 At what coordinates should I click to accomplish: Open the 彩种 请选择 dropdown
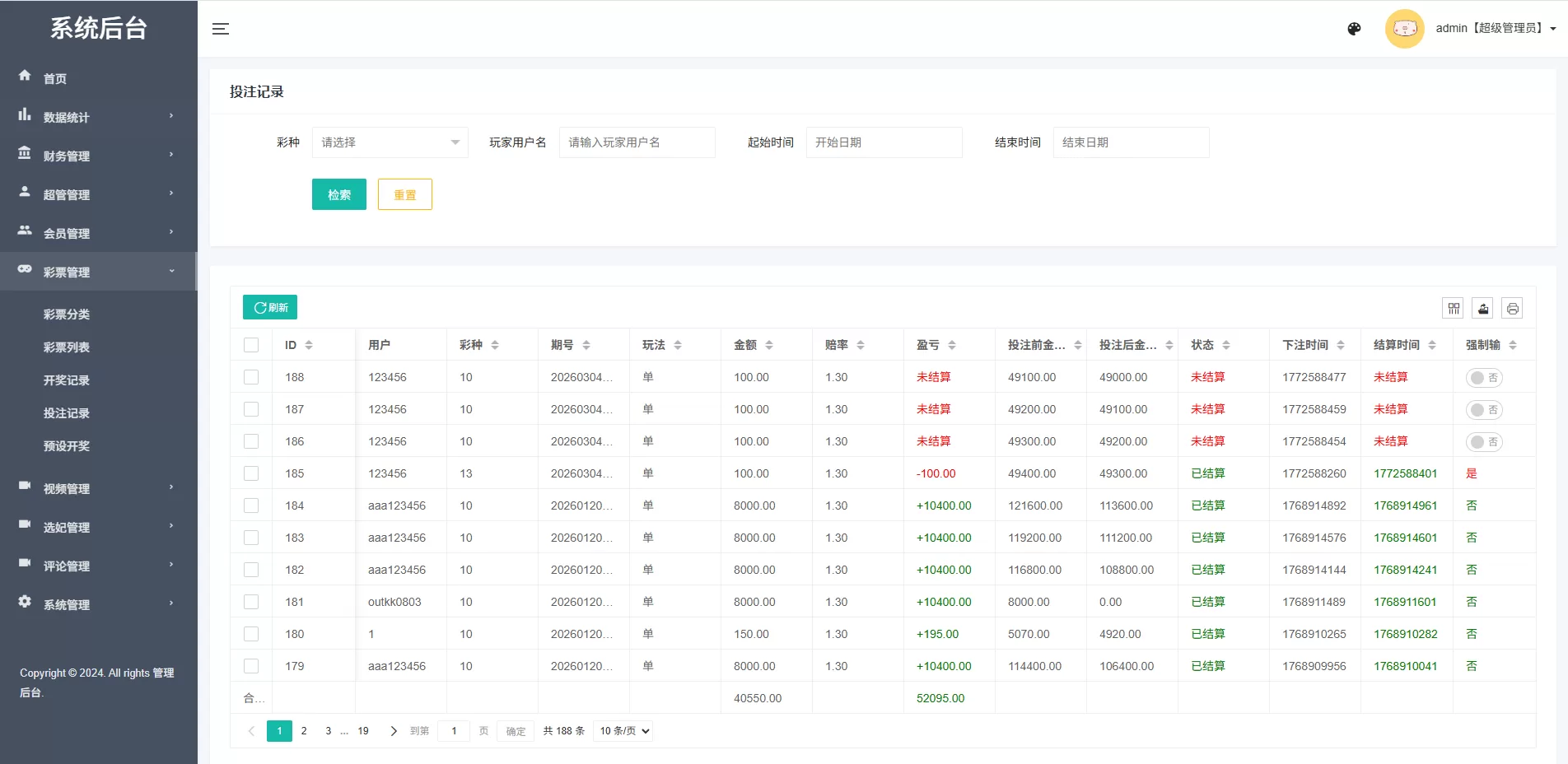390,142
